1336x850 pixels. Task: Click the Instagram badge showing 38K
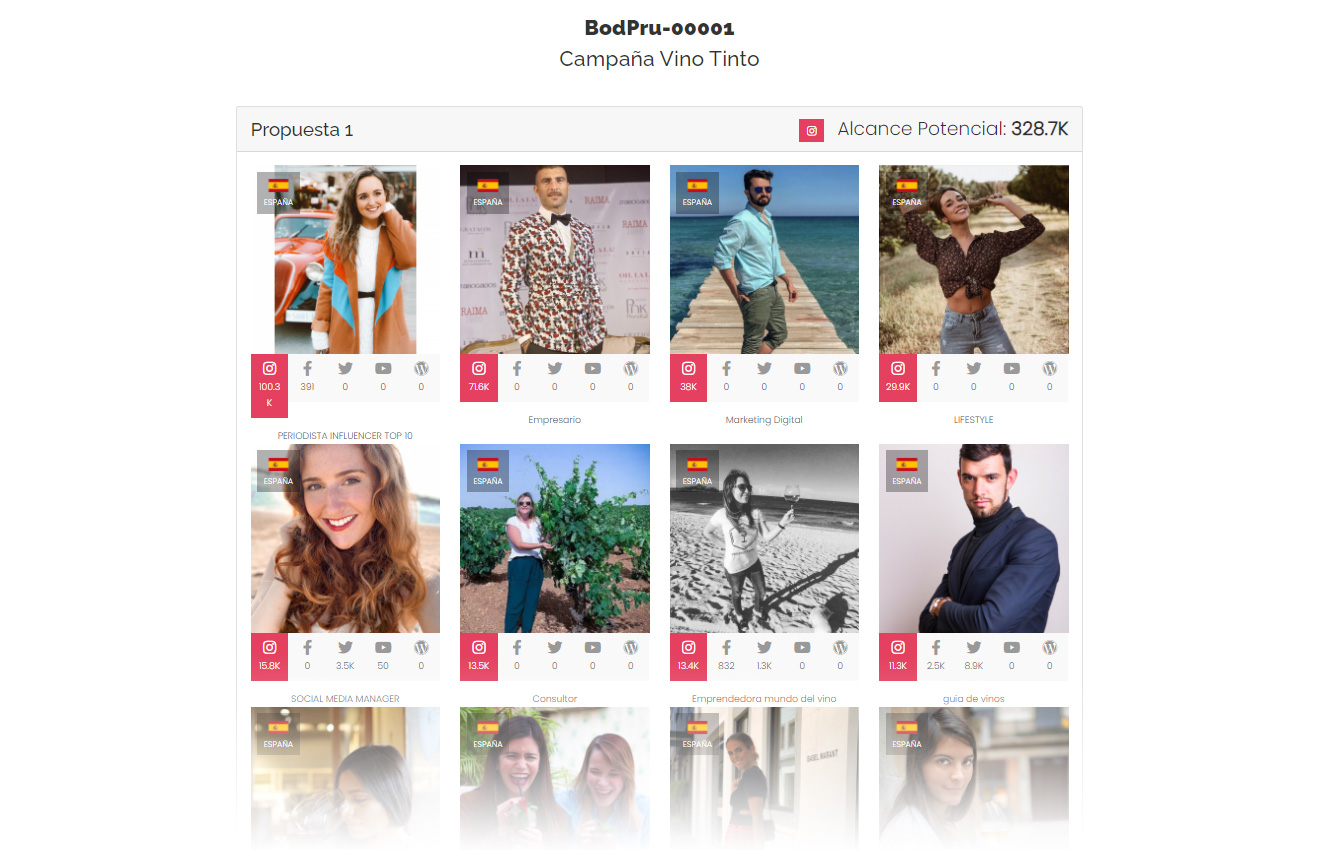688,378
